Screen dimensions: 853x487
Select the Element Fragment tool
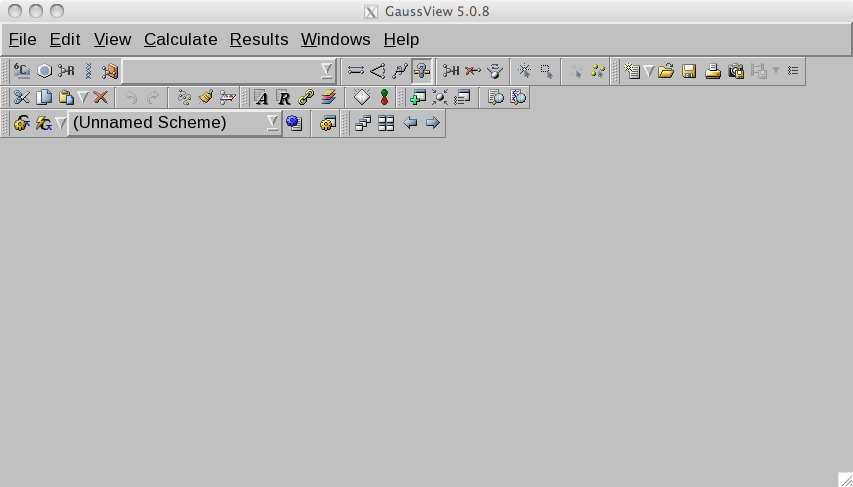[x=22, y=71]
